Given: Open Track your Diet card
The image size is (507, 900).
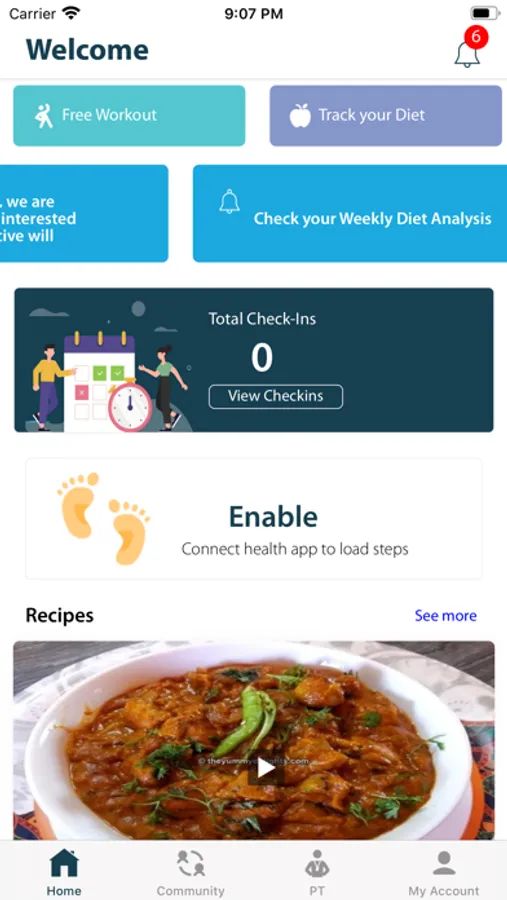Looking at the screenshot, I should [386, 115].
